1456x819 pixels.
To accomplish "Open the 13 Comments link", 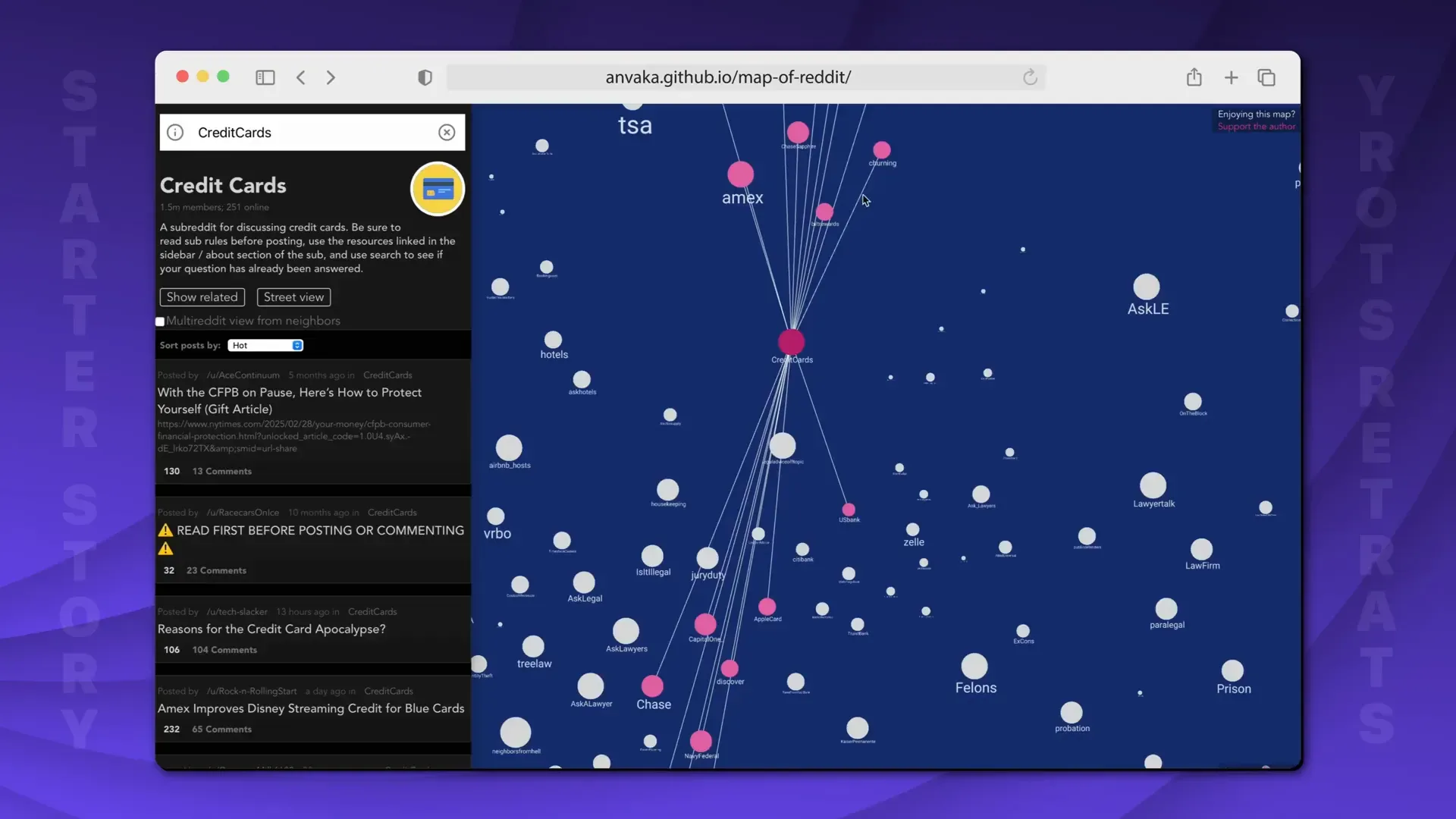I will tap(221, 472).
